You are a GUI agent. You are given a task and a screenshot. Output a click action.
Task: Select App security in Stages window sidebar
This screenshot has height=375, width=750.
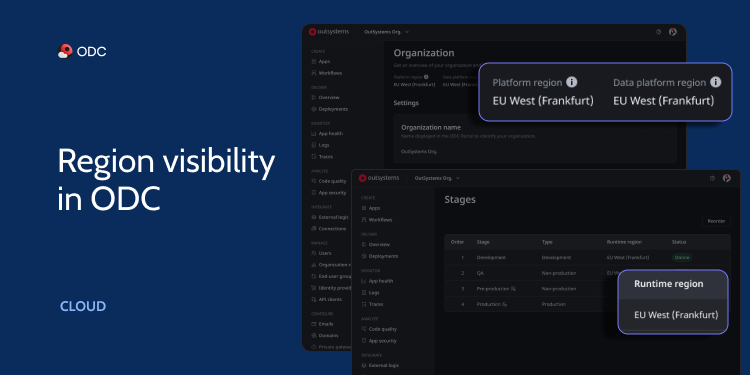(379, 341)
